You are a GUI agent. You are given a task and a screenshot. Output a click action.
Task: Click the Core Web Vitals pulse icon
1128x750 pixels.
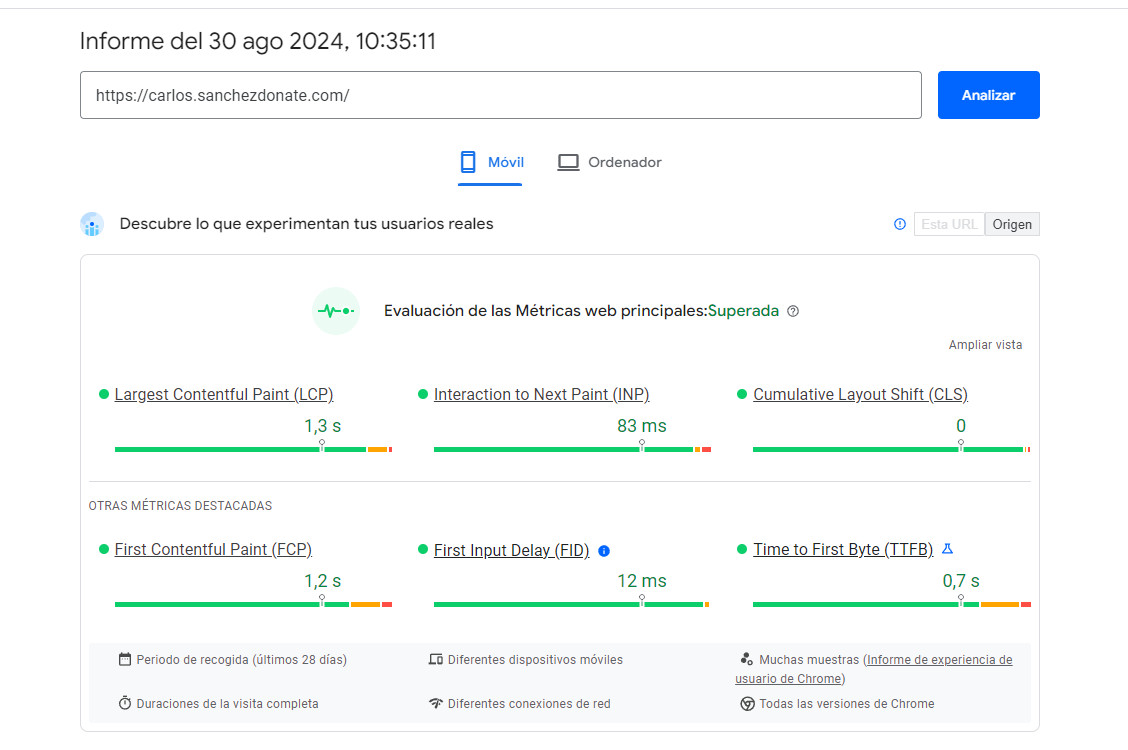tap(335, 311)
